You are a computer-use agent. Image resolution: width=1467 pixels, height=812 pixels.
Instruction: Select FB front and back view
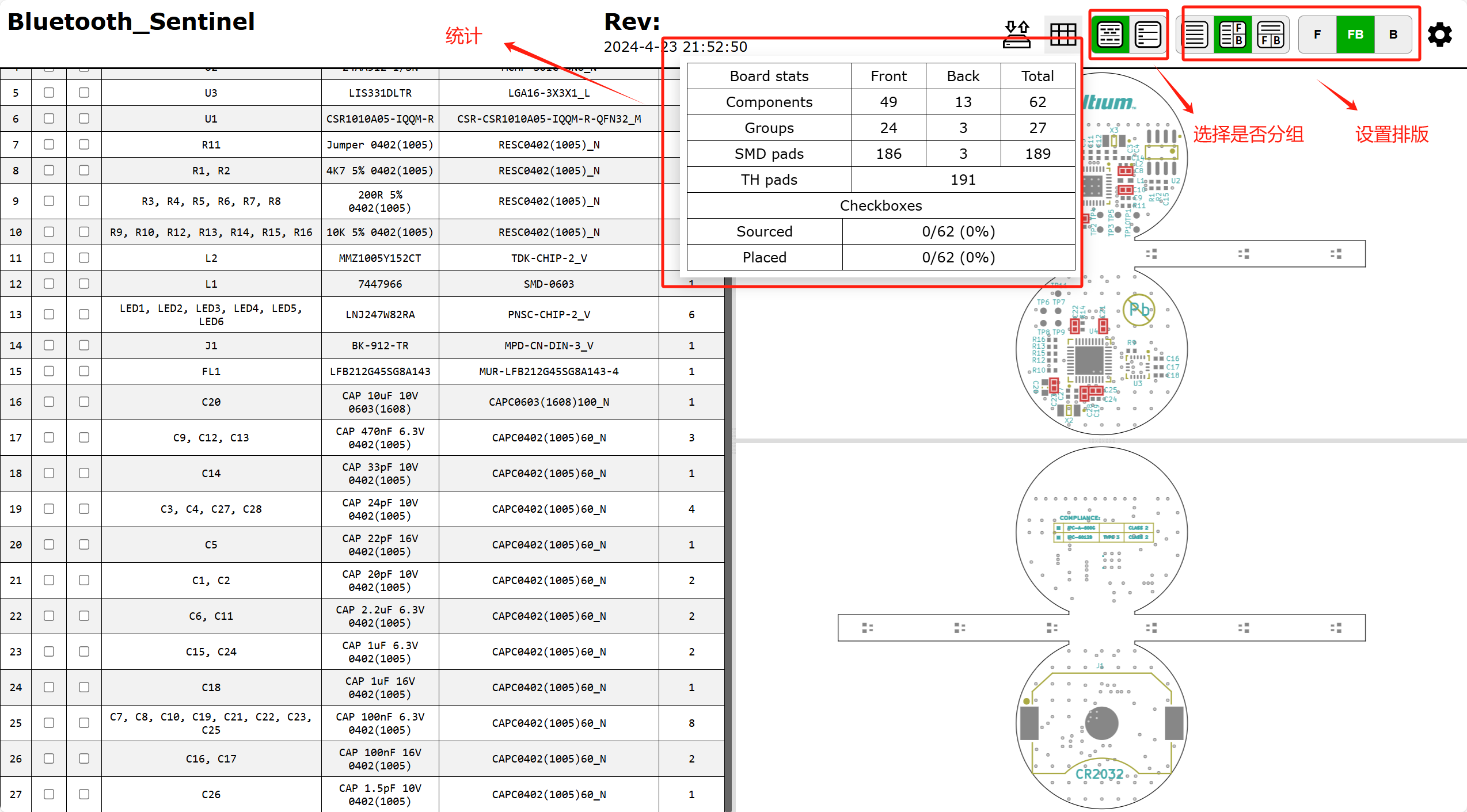1355,35
